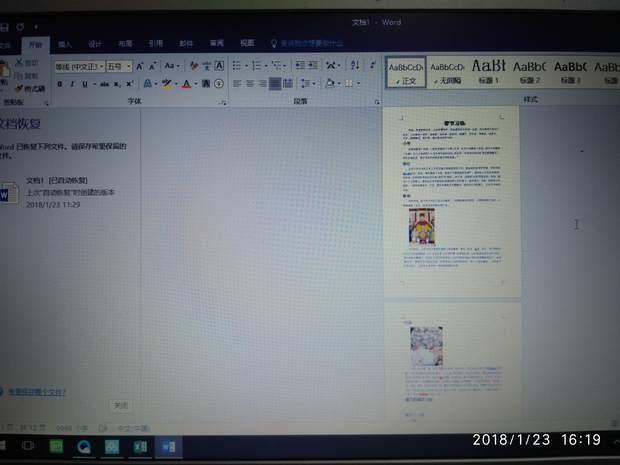Decrease font size with shrink font icon
Screen dimensions: 620x465
pos(153,66)
